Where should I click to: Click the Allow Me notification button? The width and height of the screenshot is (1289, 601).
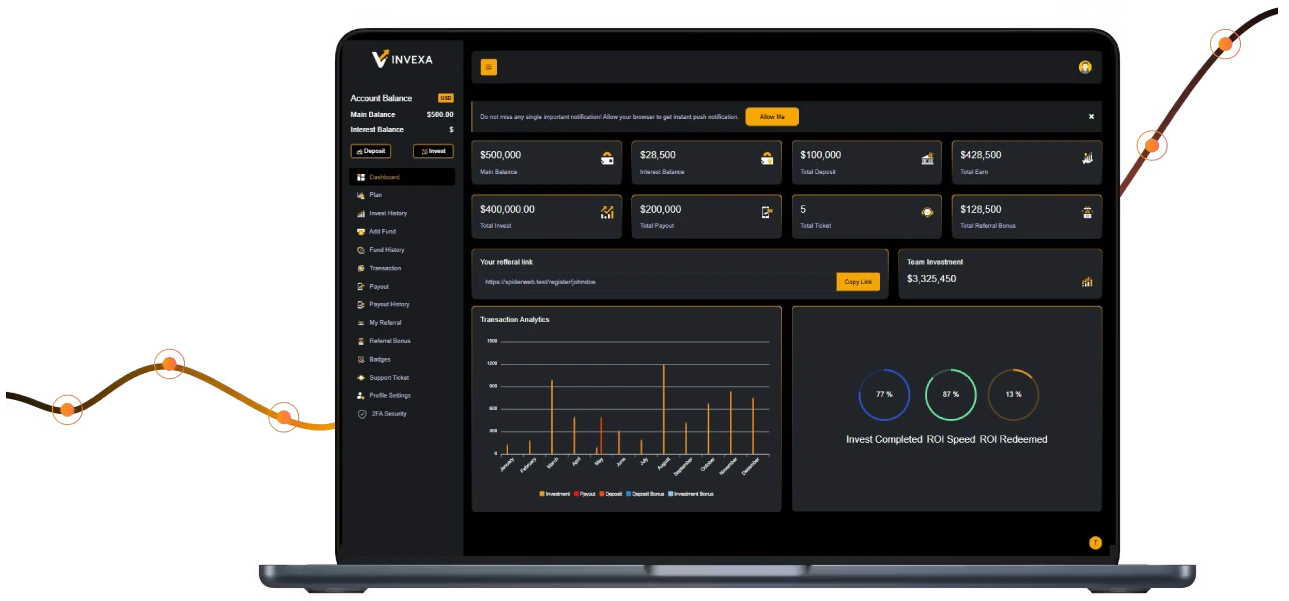[x=772, y=117]
